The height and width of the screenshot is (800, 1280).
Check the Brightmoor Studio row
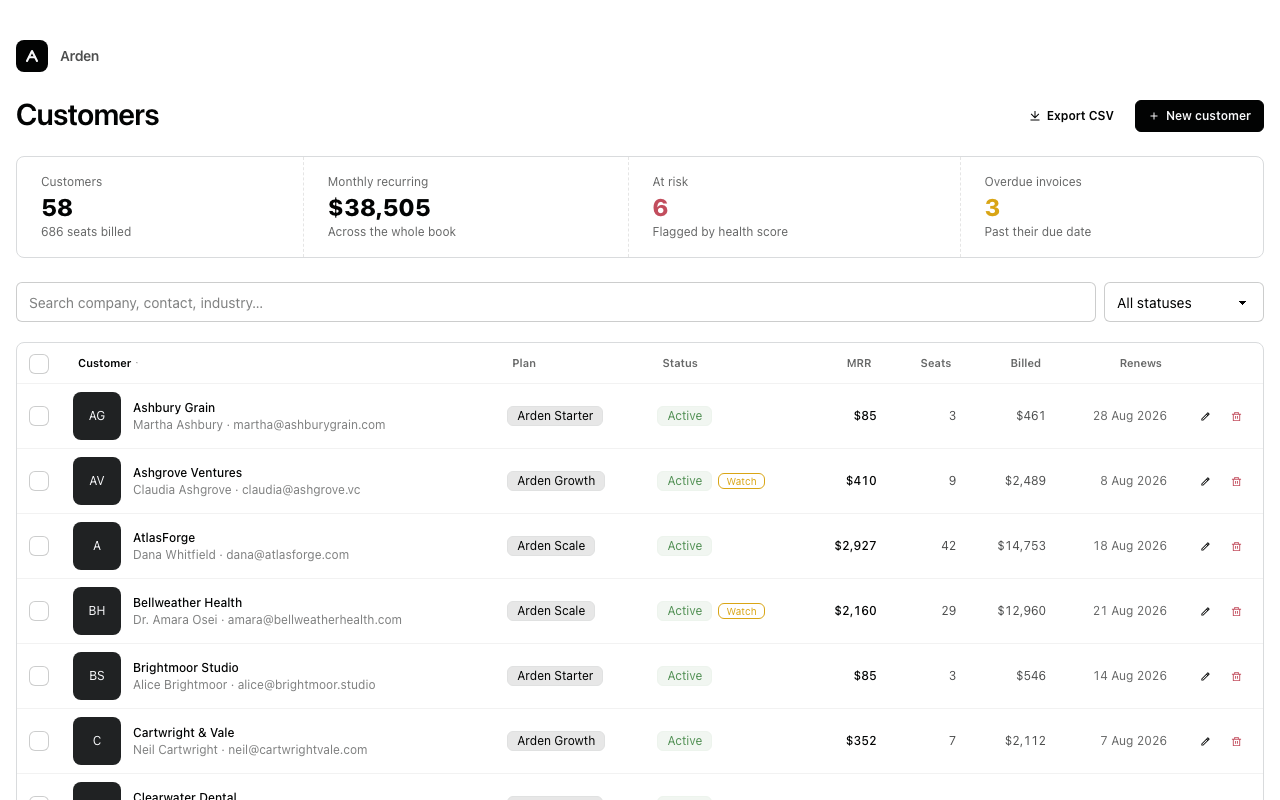[x=39, y=676]
